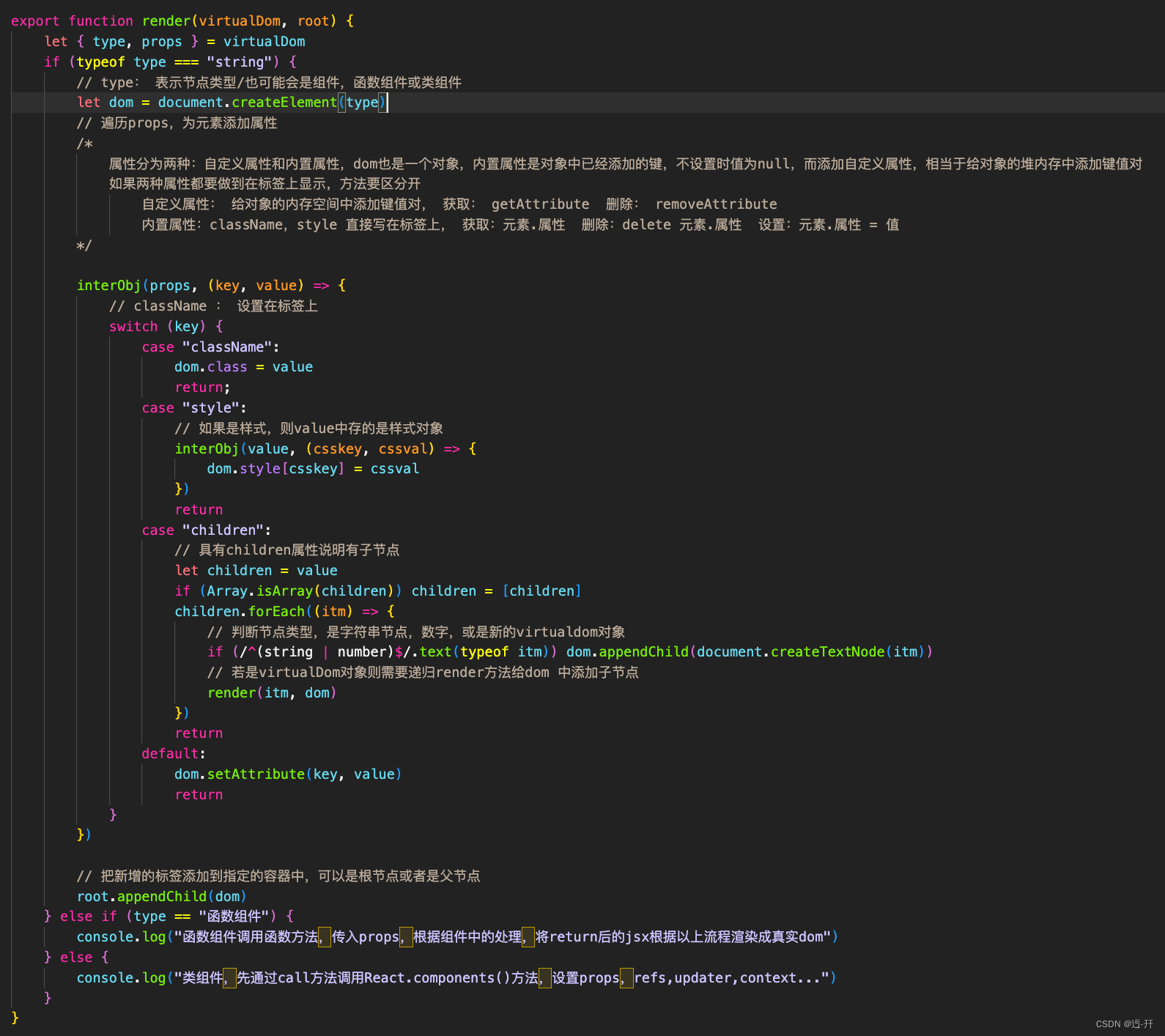This screenshot has width=1165, height=1036.
Task: Click the comment '// className : 设置在标签上'
Action: [213, 306]
